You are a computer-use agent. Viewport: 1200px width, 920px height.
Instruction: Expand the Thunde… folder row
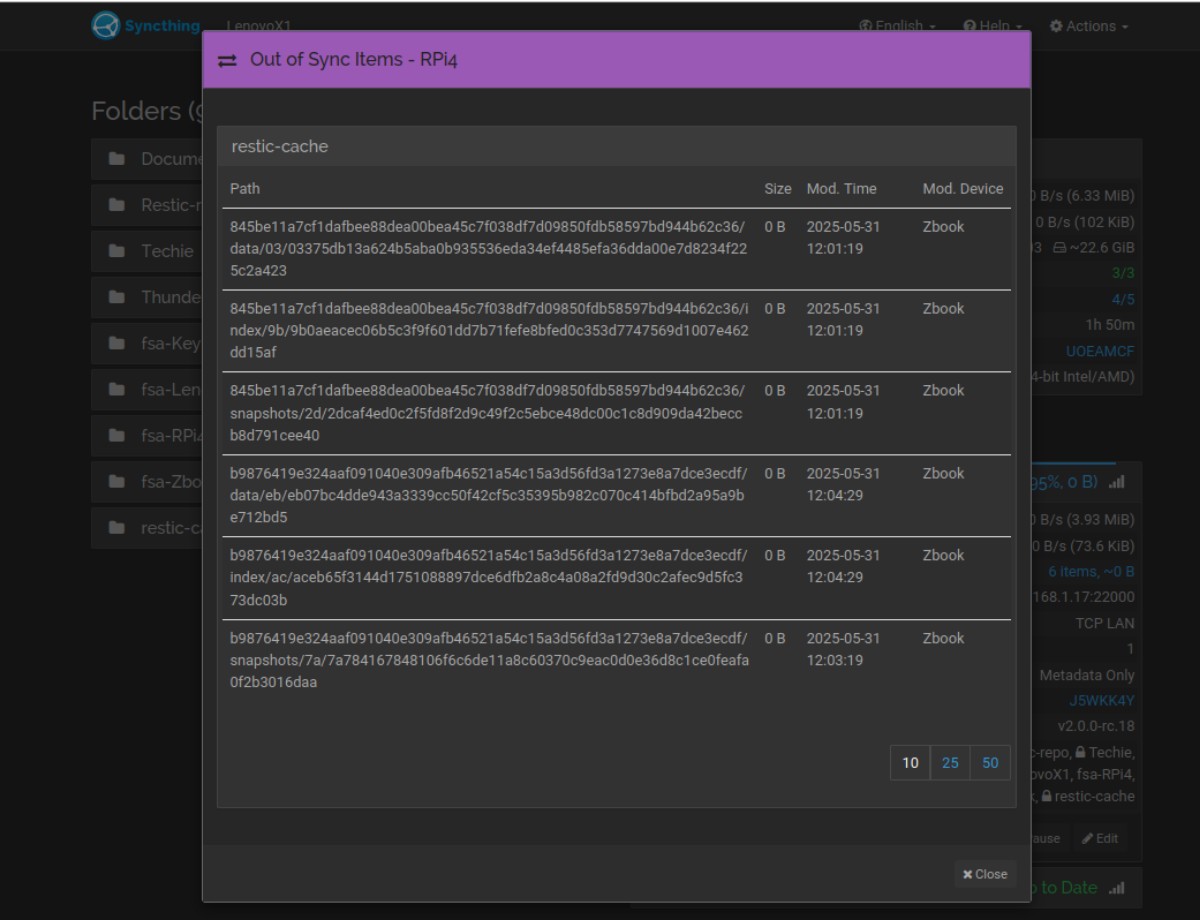pos(147,297)
